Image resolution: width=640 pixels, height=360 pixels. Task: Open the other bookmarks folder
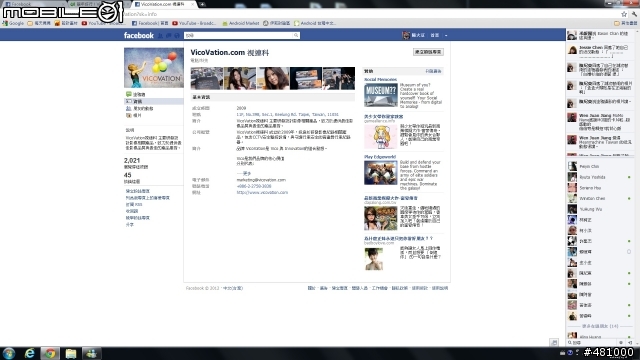626,23
